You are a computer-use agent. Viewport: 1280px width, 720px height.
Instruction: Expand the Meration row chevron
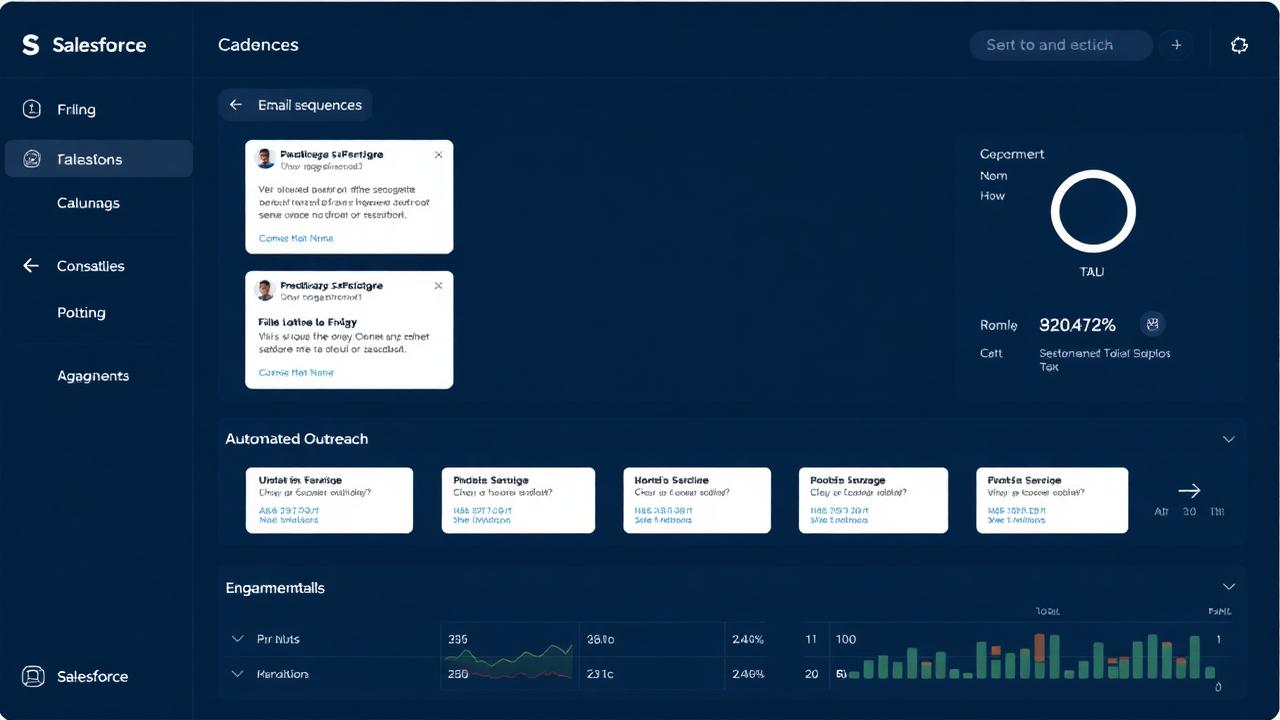pos(238,673)
